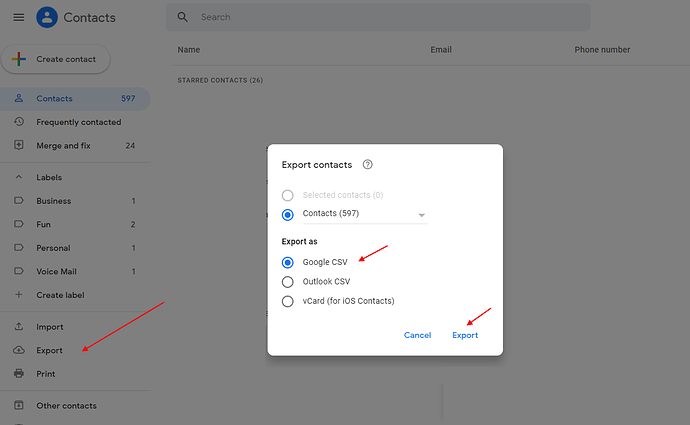This screenshot has width=690, height=425.
Task: Click Export button in the dialog
Action: (x=465, y=335)
